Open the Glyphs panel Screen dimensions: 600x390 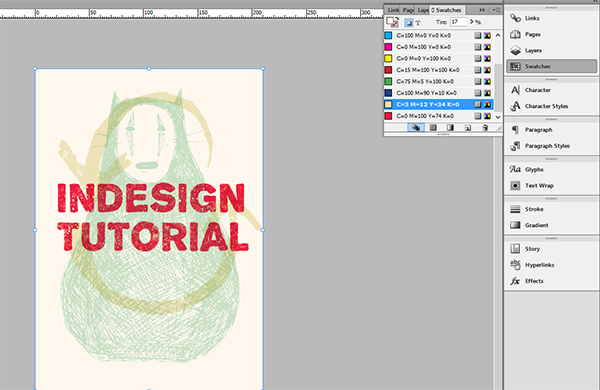click(551, 169)
